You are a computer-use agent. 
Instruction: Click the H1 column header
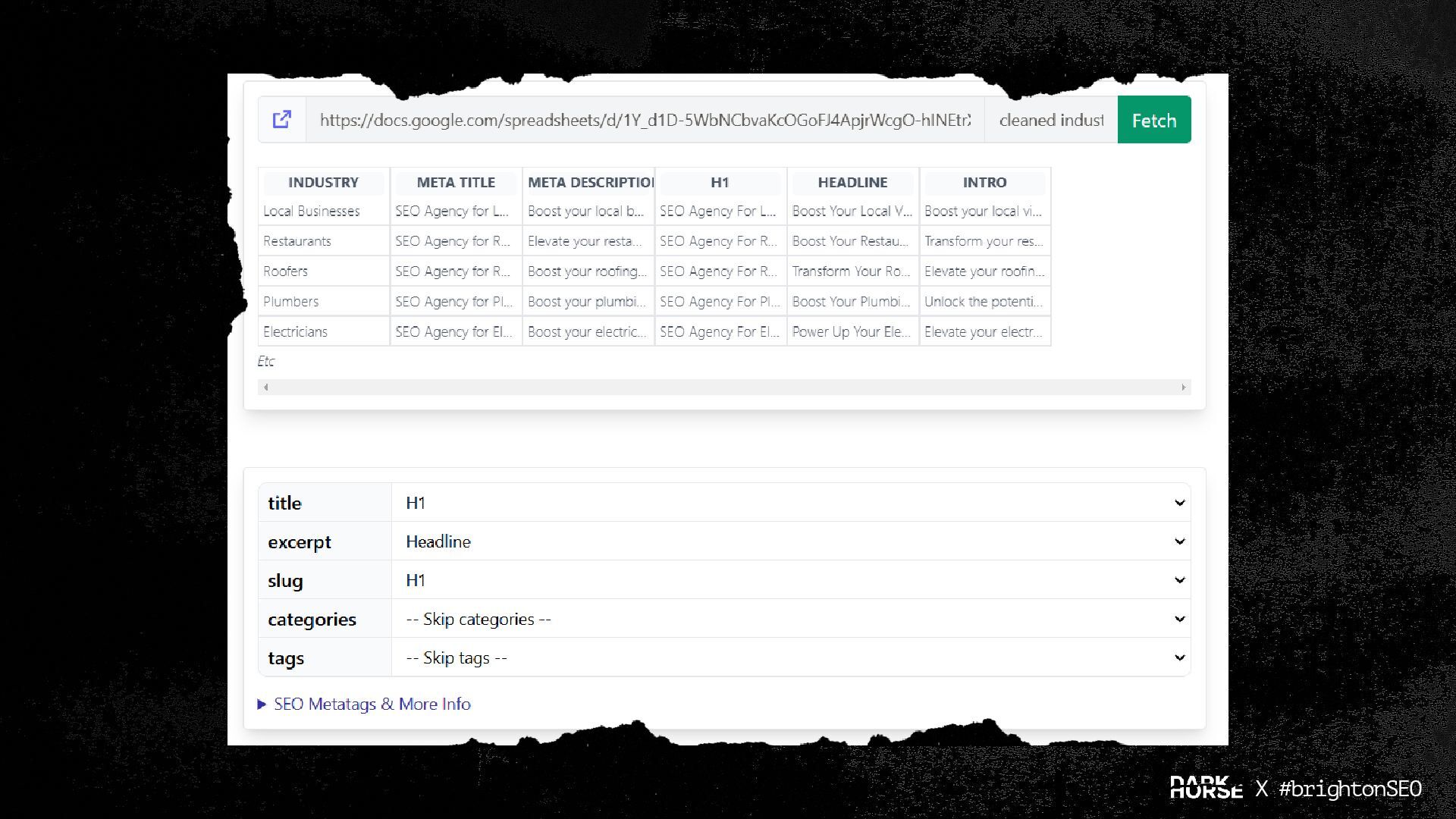click(720, 183)
